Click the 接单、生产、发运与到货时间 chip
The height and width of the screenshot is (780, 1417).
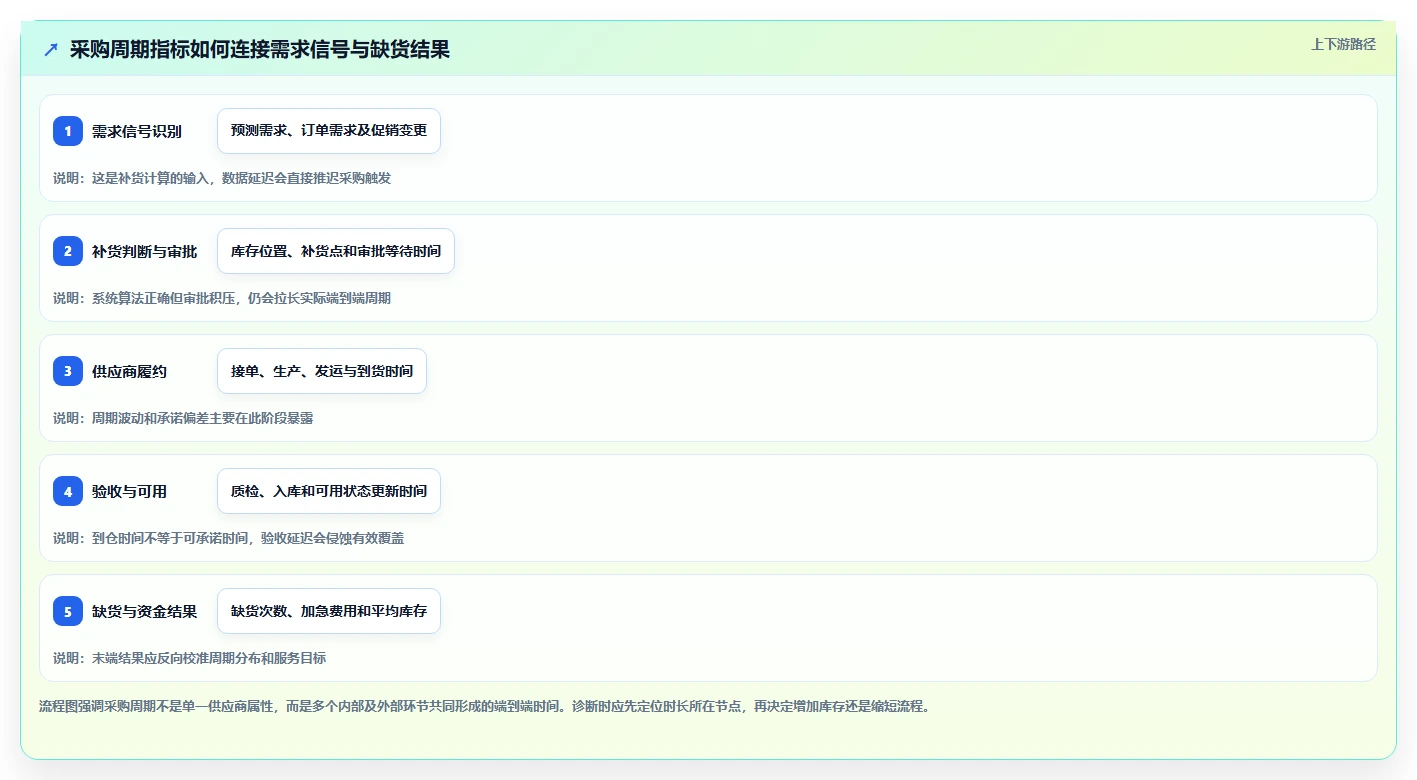pyautogui.click(x=322, y=371)
